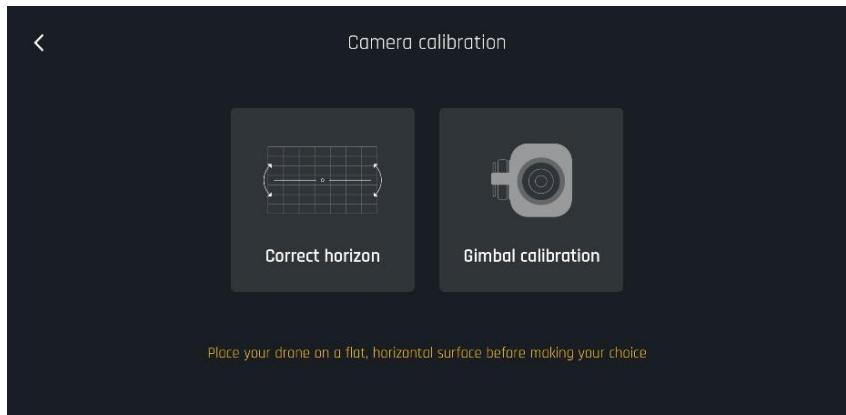This screenshot has width=846, height=415.
Task: Click the Camera calibration title
Action: (x=427, y=43)
